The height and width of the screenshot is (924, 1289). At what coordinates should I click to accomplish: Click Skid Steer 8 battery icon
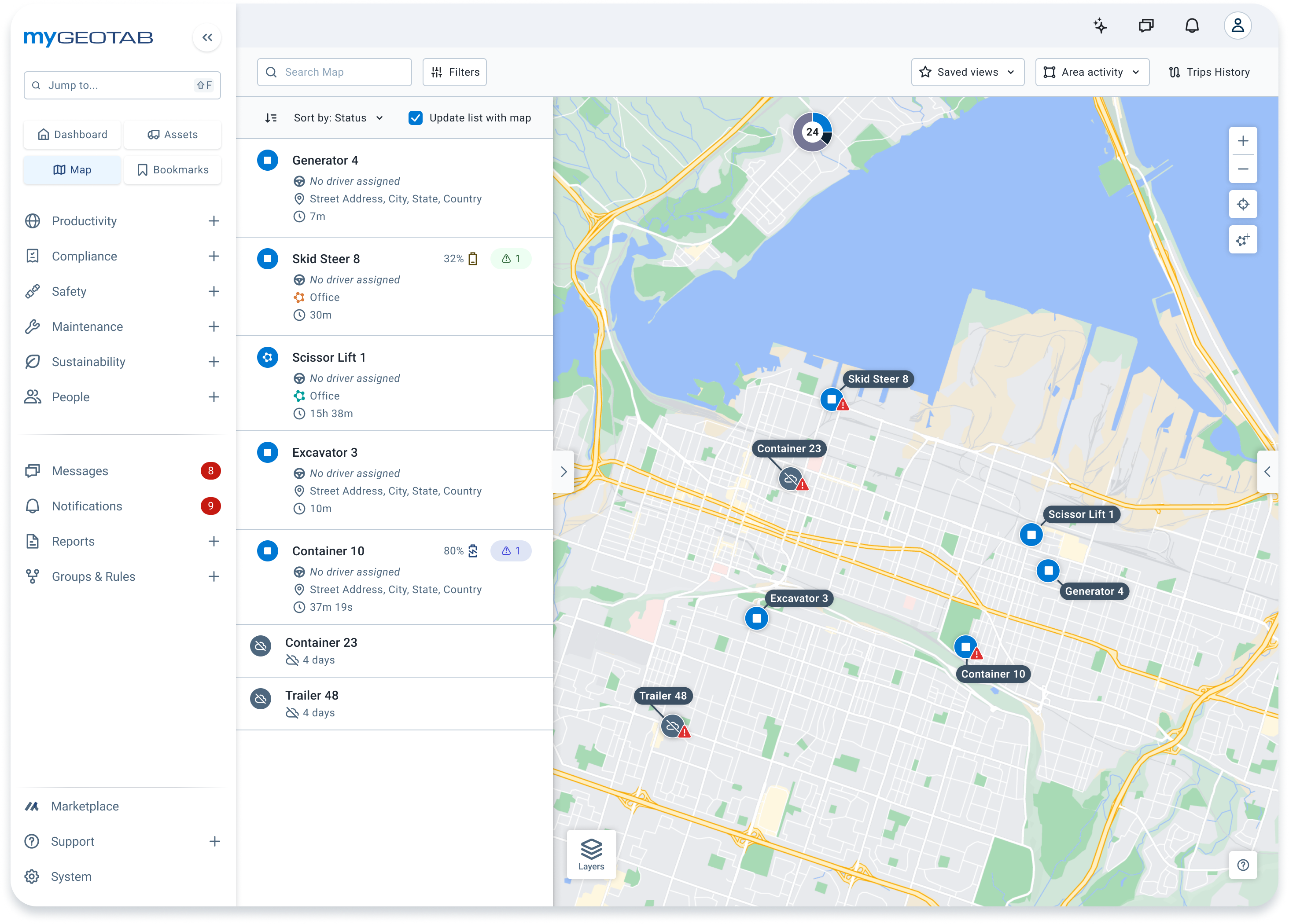click(473, 259)
